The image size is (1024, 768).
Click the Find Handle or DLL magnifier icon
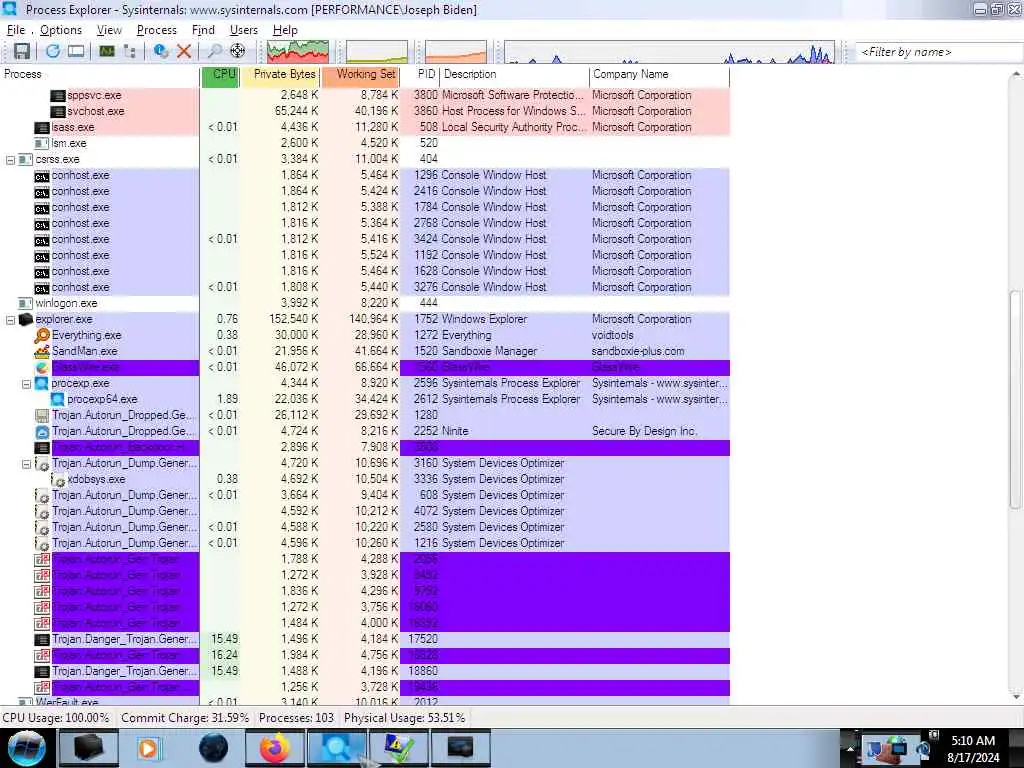pyautogui.click(x=214, y=51)
